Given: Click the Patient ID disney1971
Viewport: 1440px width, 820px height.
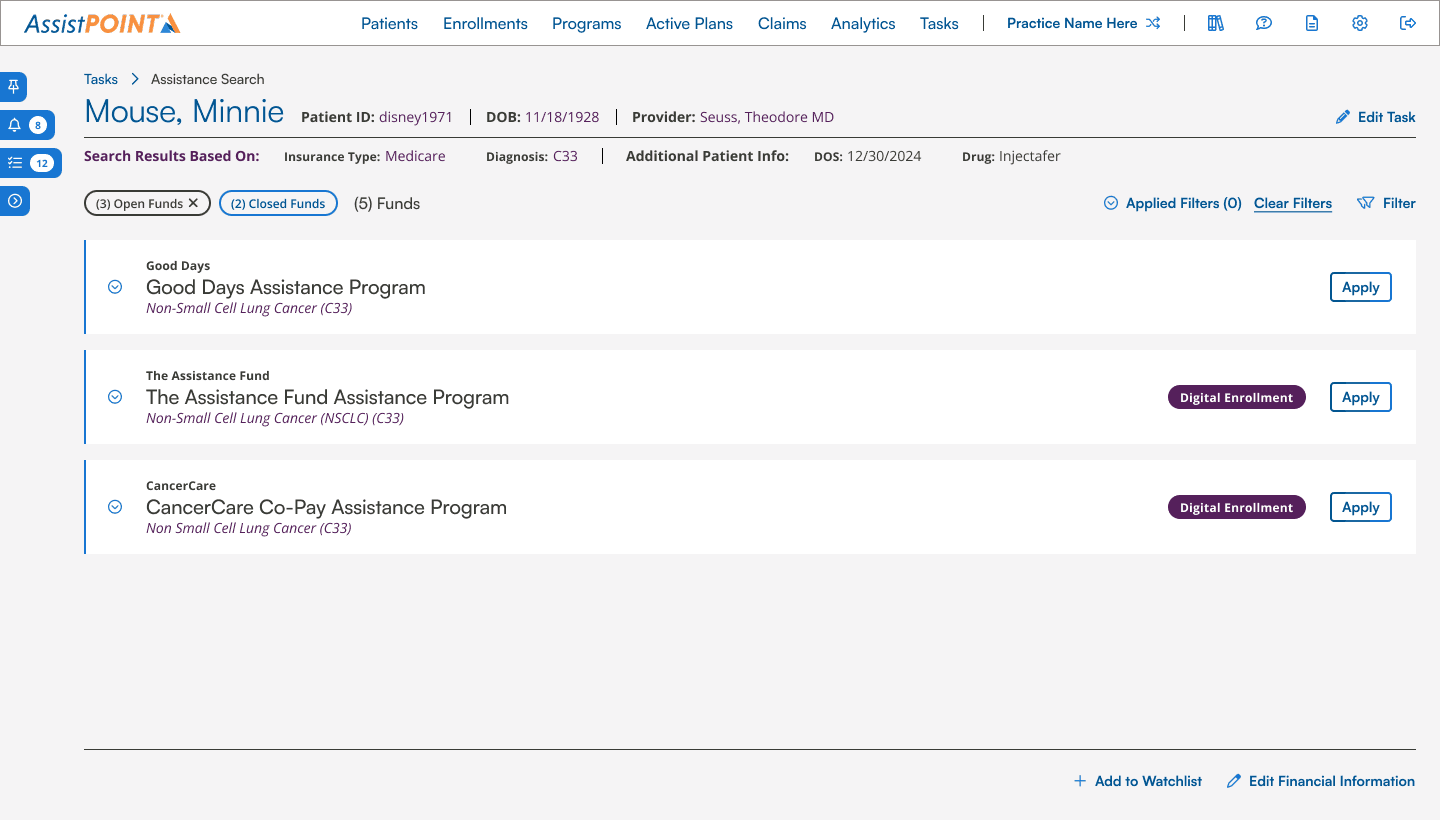Looking at the screenshot, I should coord(416,117).
